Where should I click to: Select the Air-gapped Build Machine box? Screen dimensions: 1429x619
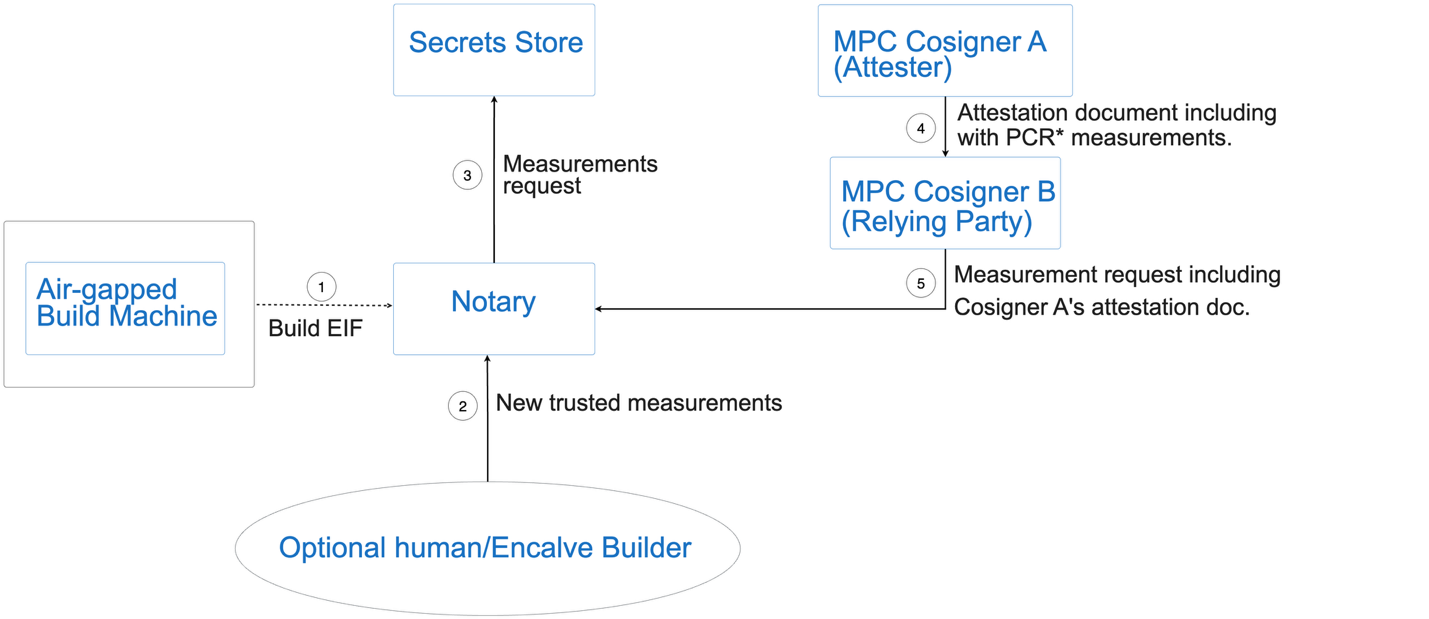pyautogui.click(x=126, y=308)
